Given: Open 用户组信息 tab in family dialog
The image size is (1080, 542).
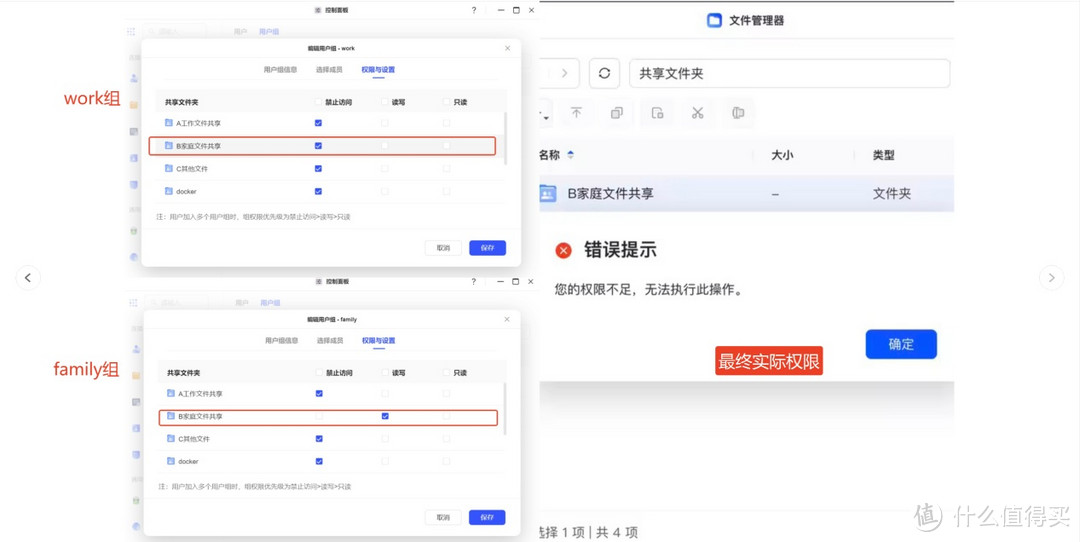Looking at the screenshot, I should tap(282, 340).
